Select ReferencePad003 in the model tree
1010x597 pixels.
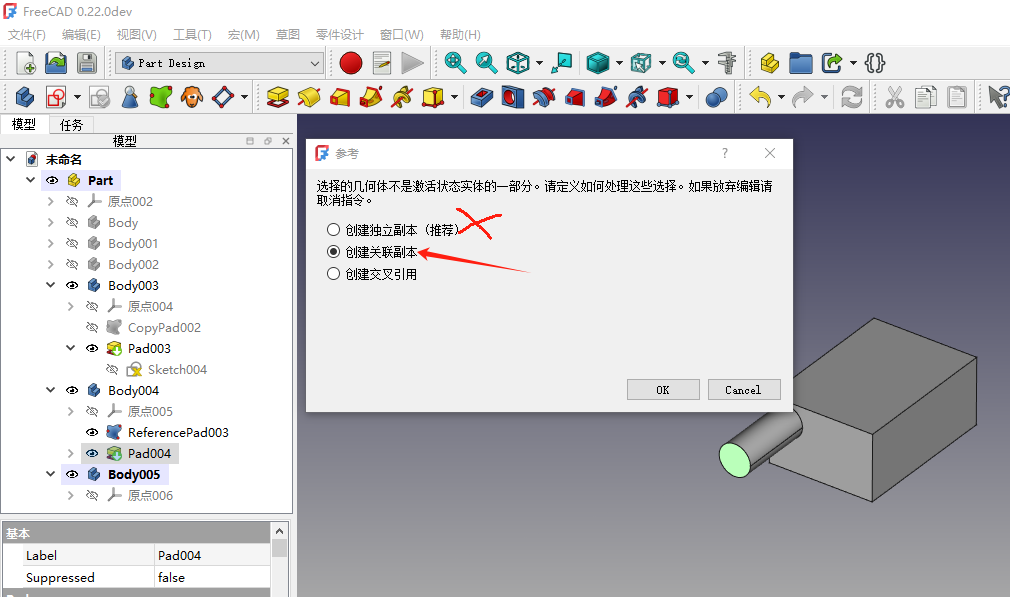(x=178, y=433)
